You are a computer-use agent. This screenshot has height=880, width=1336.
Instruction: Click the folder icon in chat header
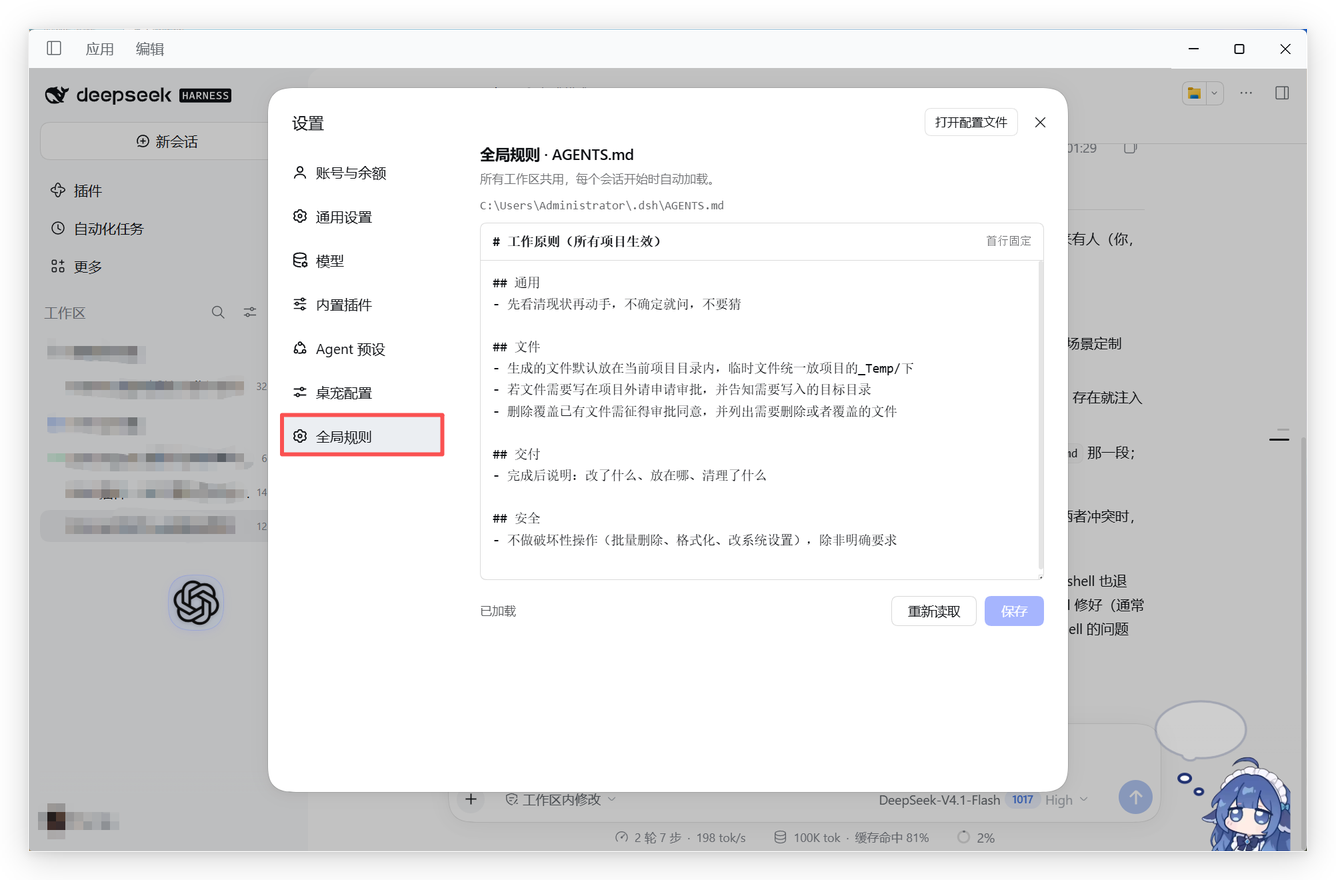(1194, 93)
